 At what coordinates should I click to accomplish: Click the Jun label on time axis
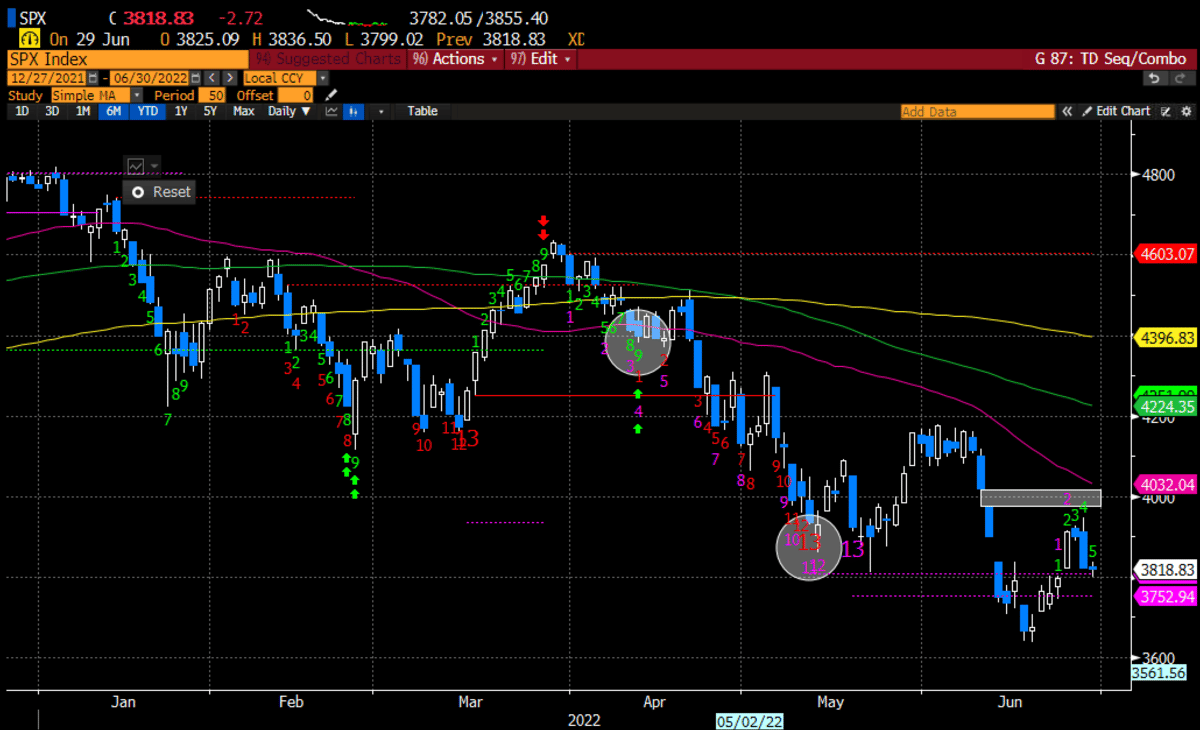(1012, 702)
